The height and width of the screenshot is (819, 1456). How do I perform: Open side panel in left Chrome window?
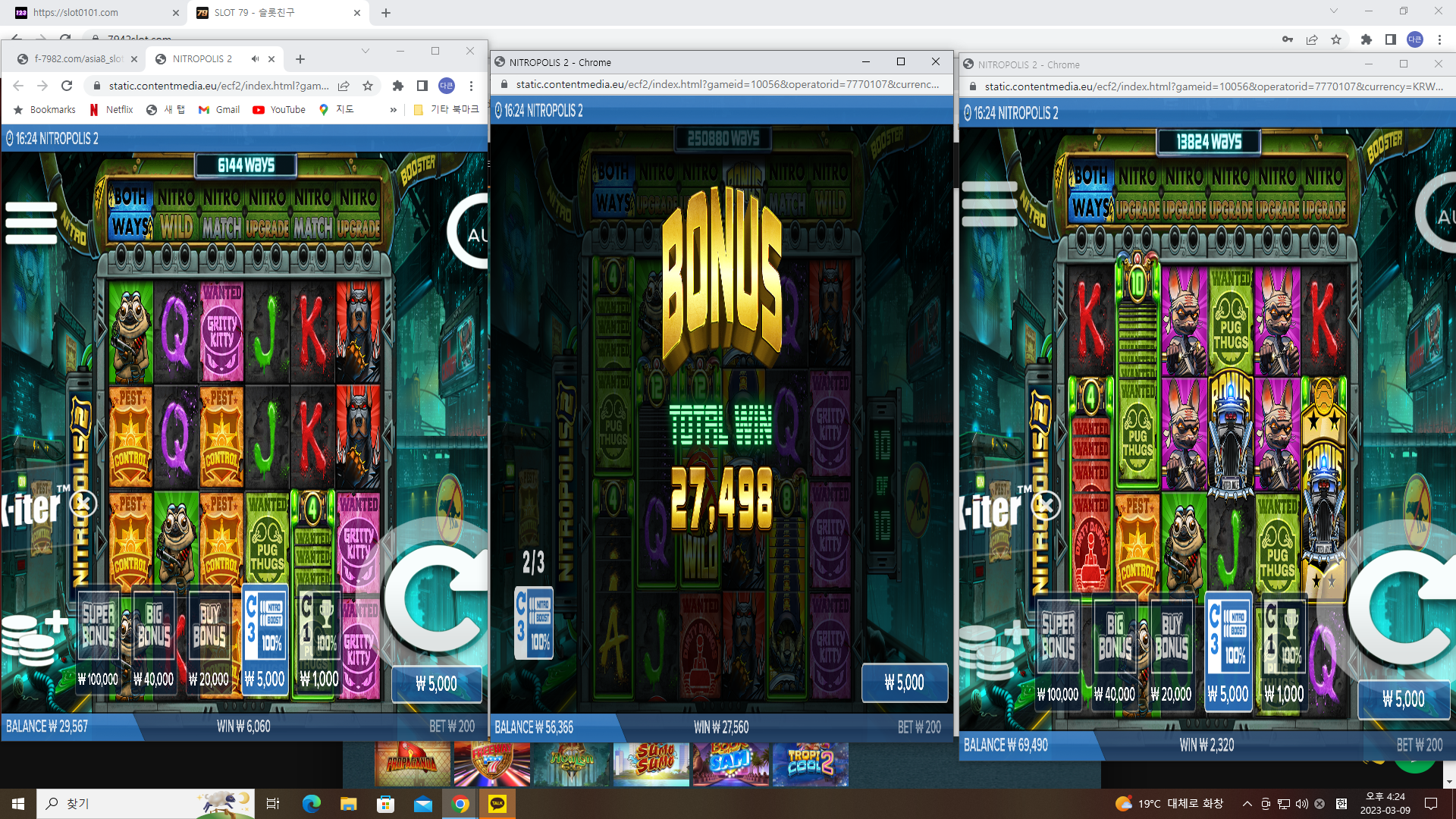click(x=422, y=86)
